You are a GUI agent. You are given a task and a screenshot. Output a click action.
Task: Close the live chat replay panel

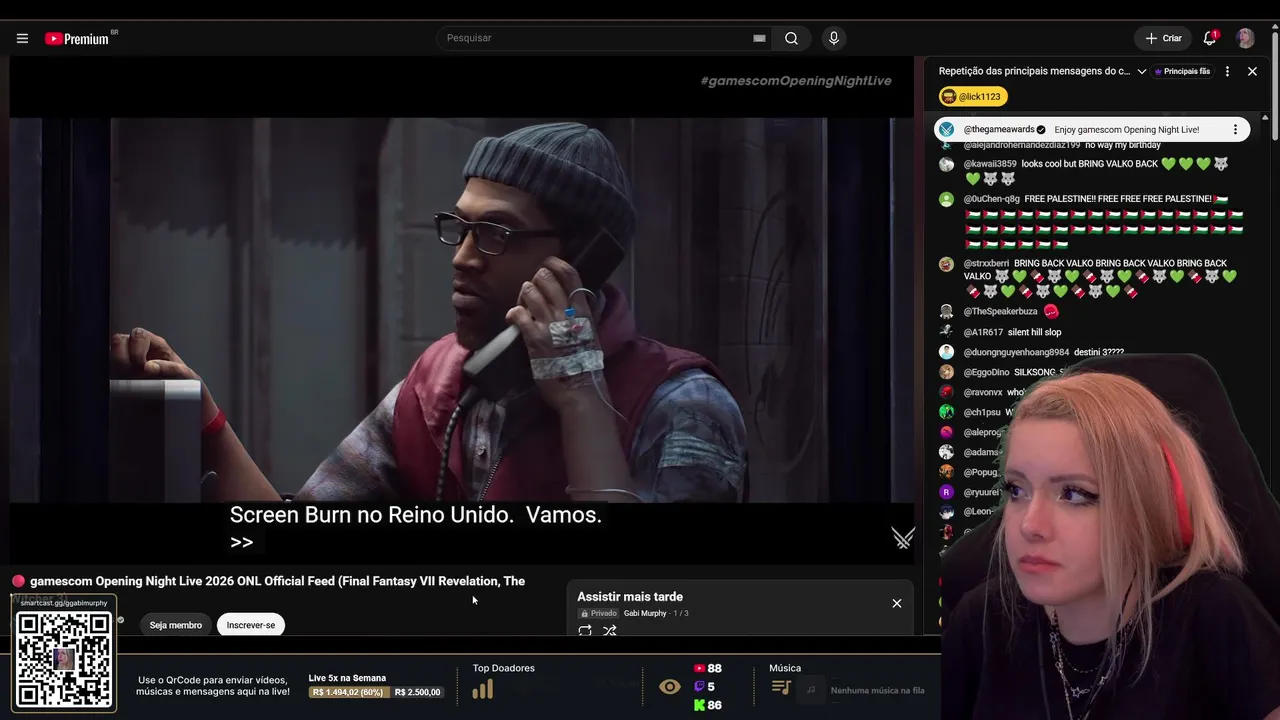(1252, 71)
